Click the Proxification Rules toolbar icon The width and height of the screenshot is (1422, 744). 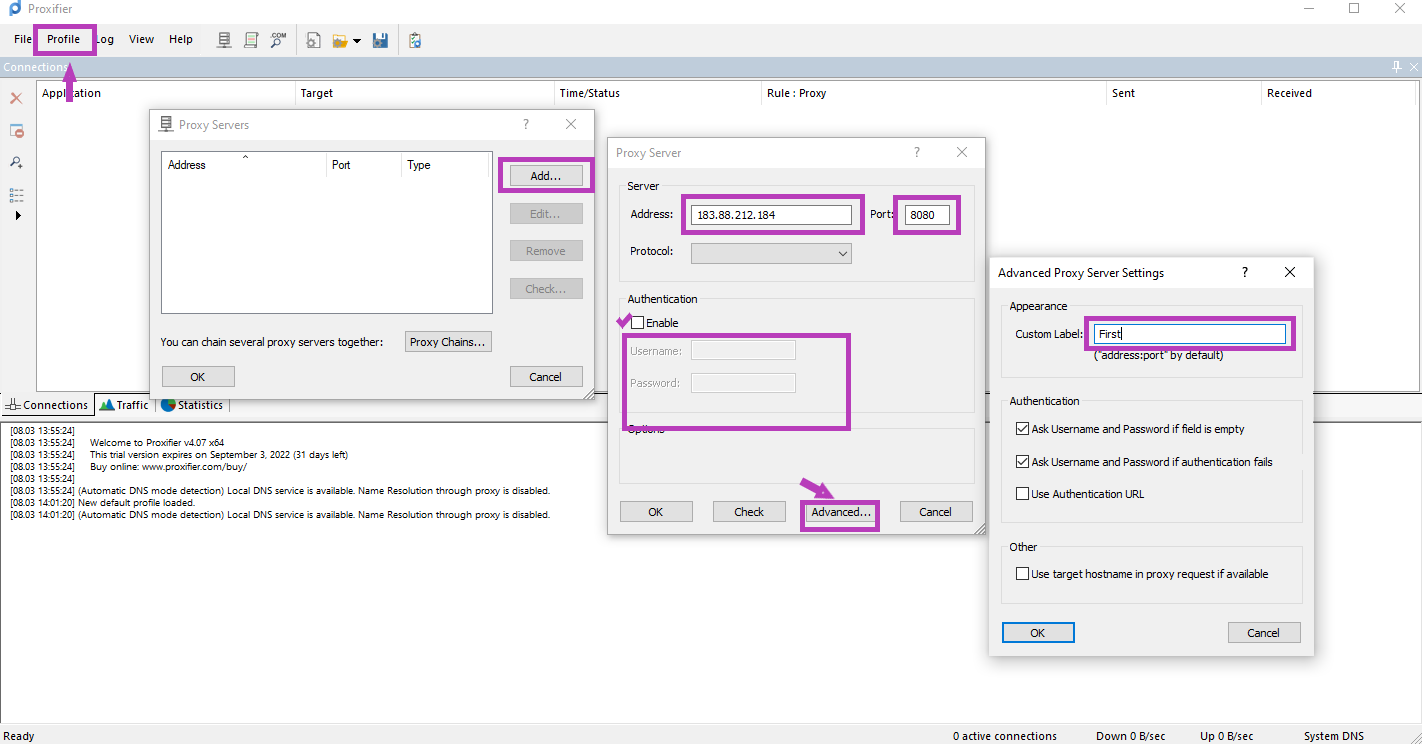[x=251, y=40]
